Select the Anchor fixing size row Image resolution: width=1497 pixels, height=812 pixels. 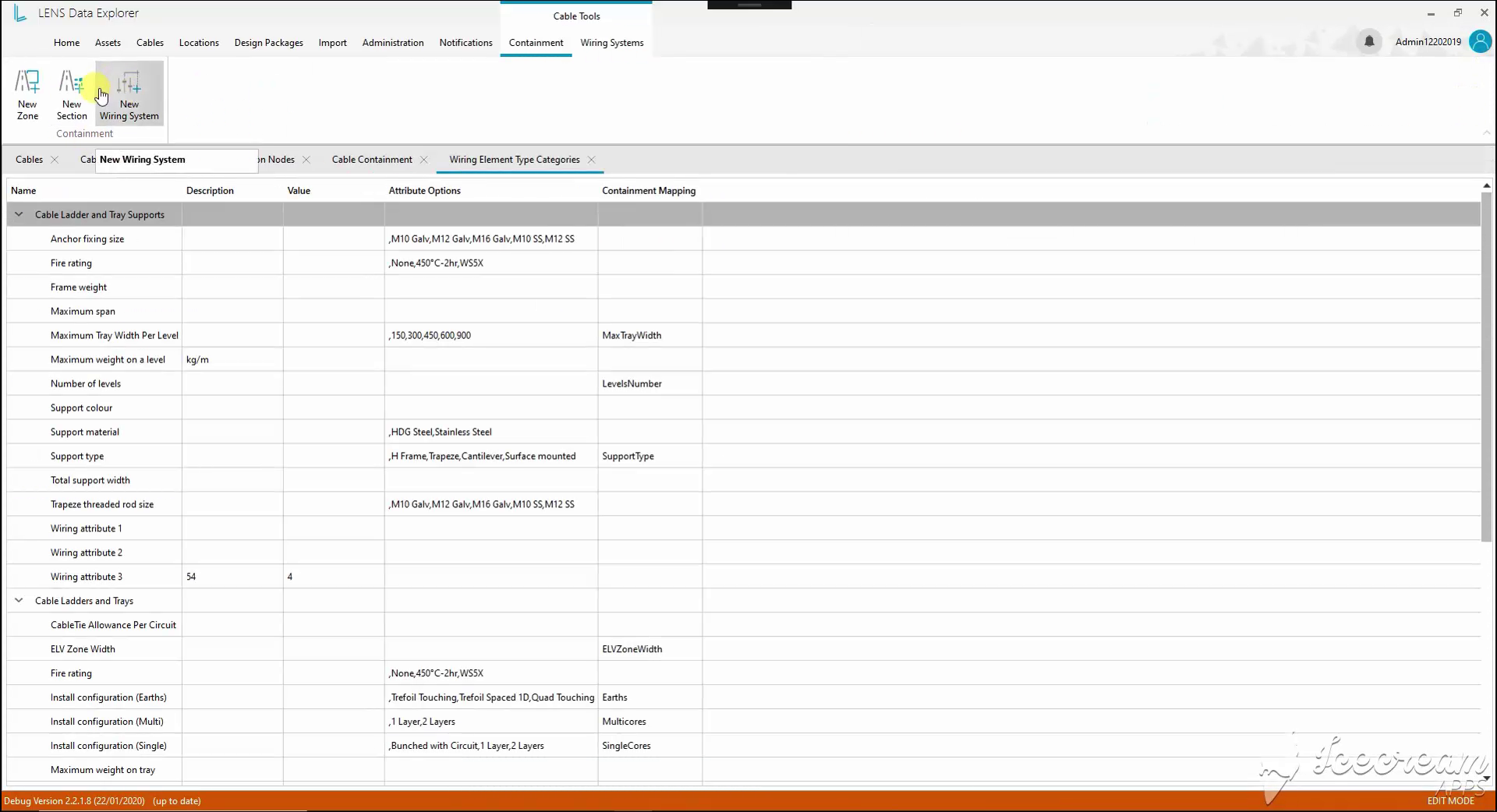(744, 239)
